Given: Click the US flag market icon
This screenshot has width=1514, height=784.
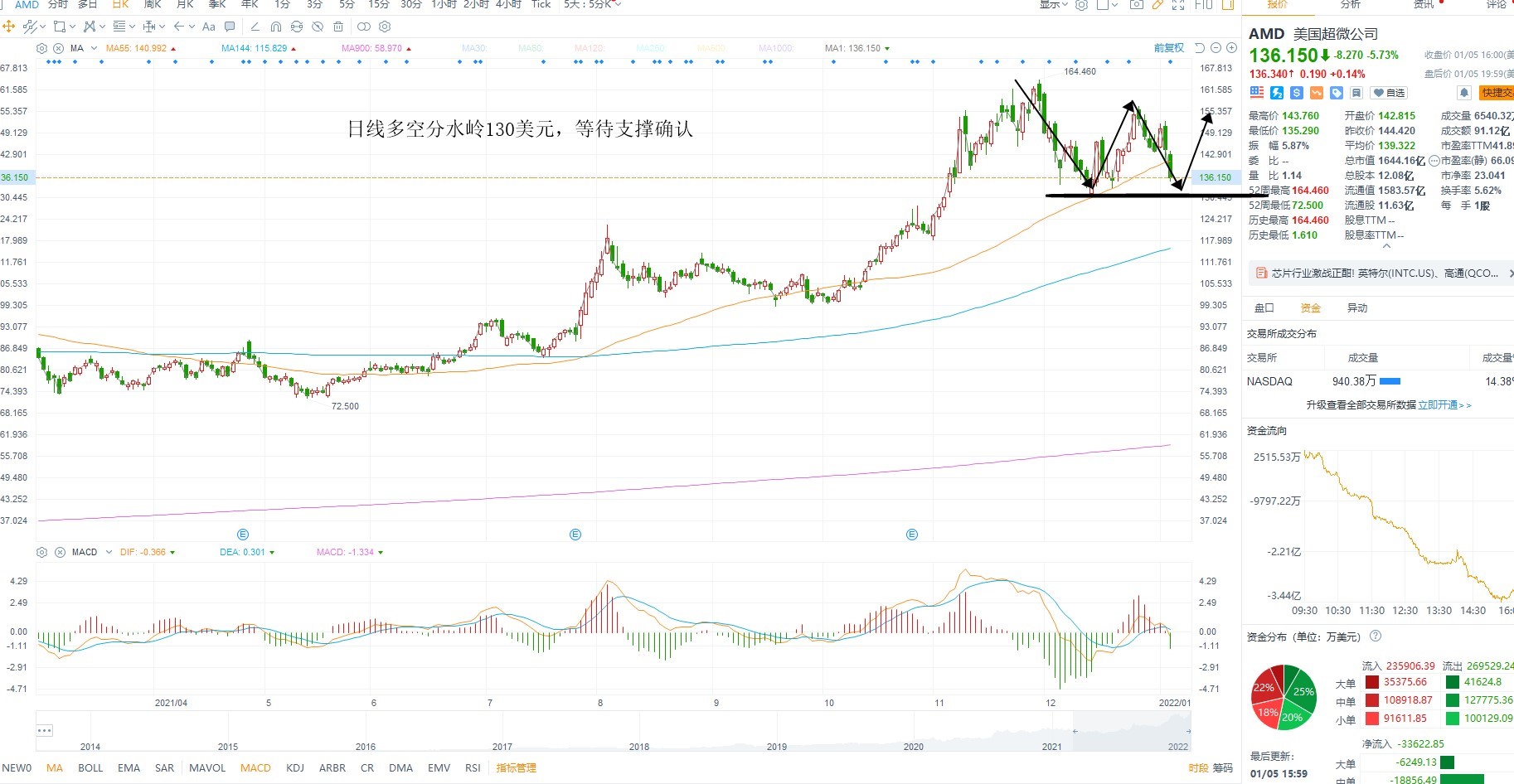Looking at the screenshot, I should (x=1257, y=93).
